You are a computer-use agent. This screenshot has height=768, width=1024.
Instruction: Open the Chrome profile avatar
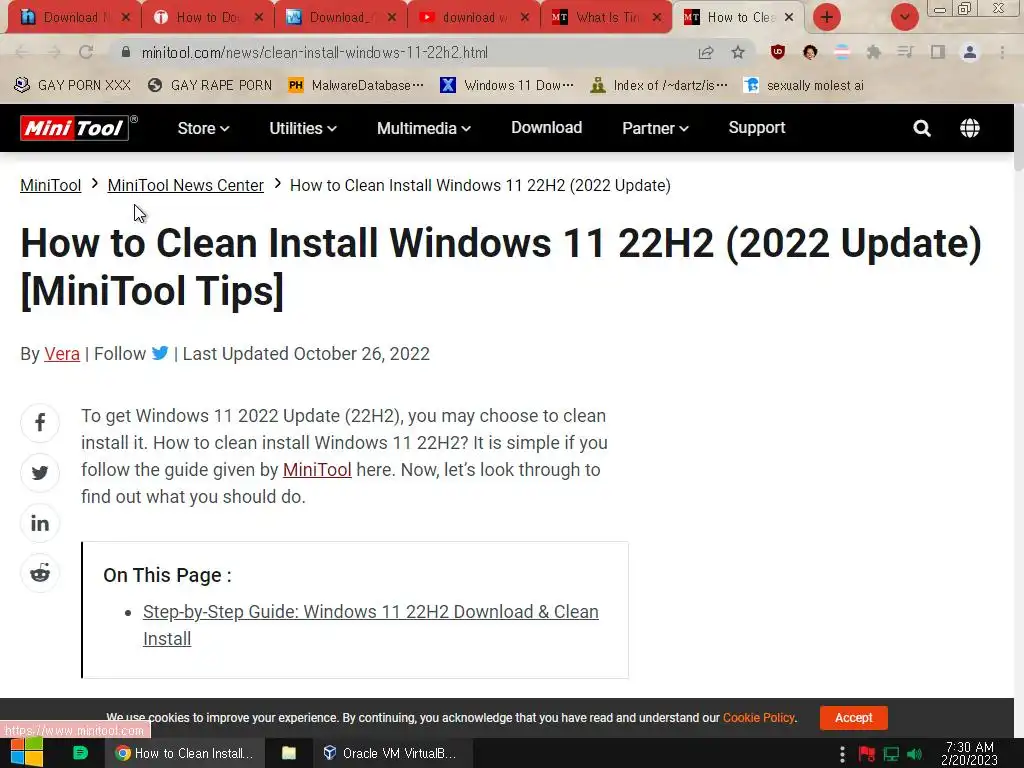[970, 52]
